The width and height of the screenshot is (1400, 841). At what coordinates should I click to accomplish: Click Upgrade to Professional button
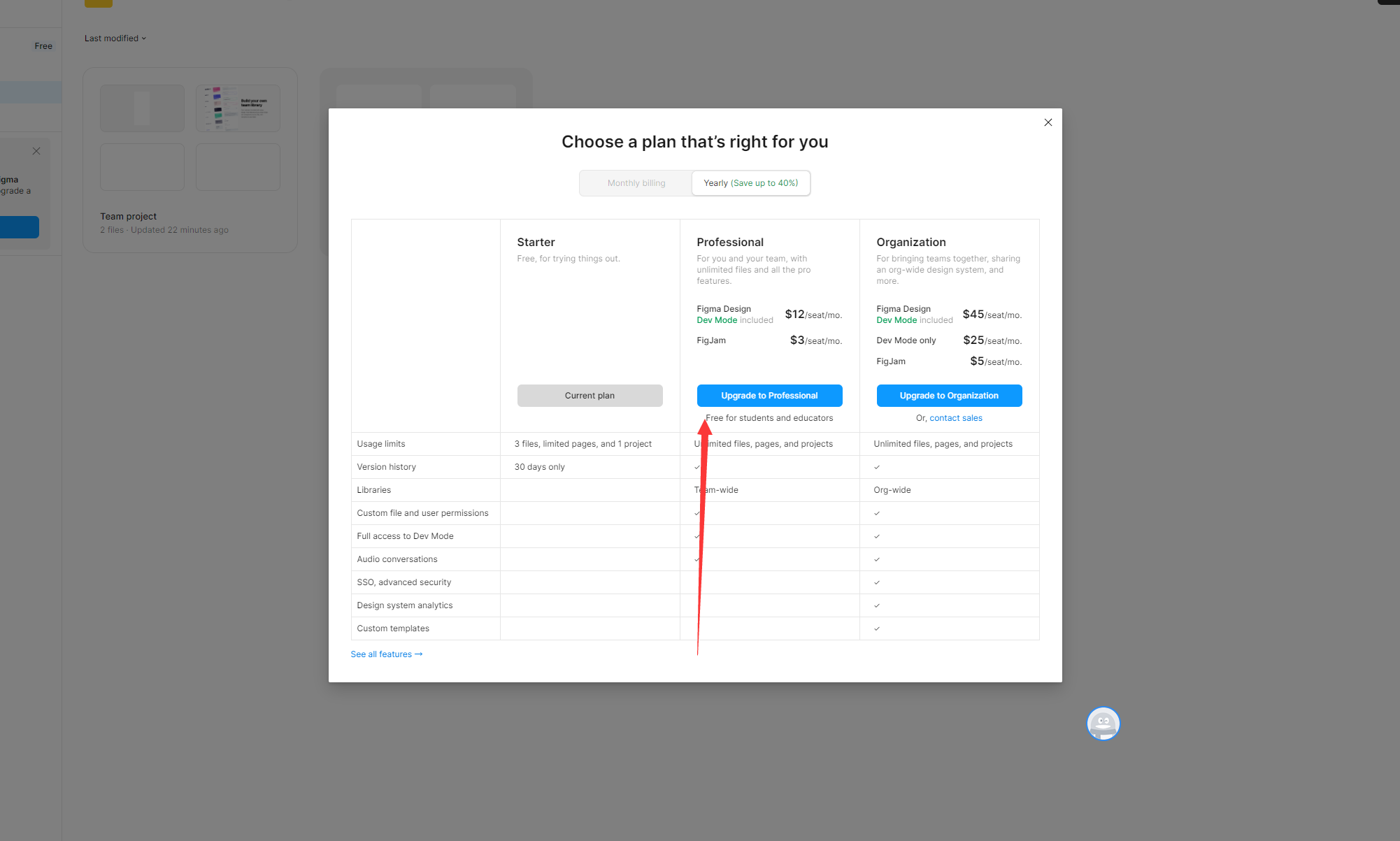[x=769, y=396]
